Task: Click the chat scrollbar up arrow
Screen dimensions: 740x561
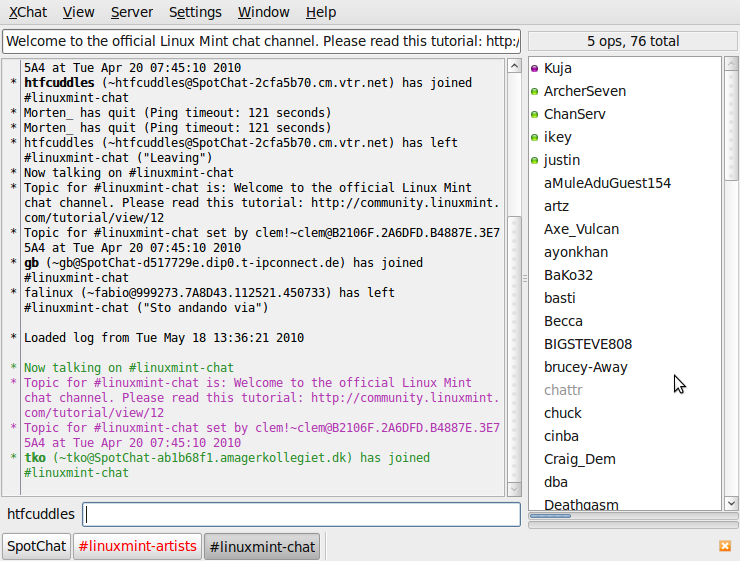Action: (x=514, y=66)
